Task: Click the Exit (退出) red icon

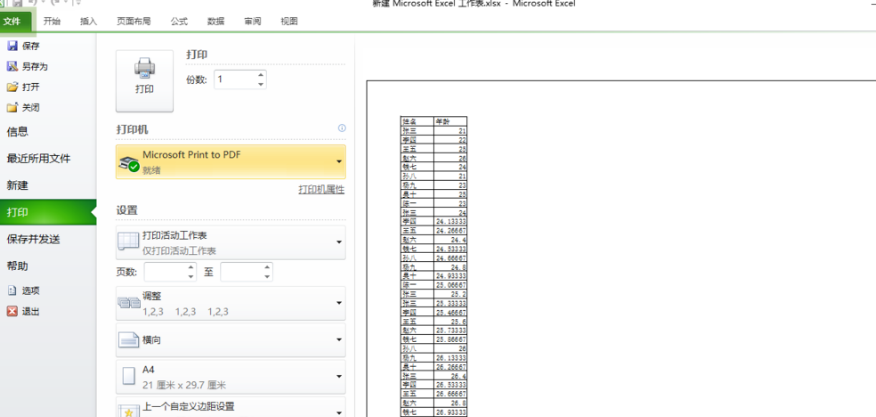Action: [x=13, y=311]
